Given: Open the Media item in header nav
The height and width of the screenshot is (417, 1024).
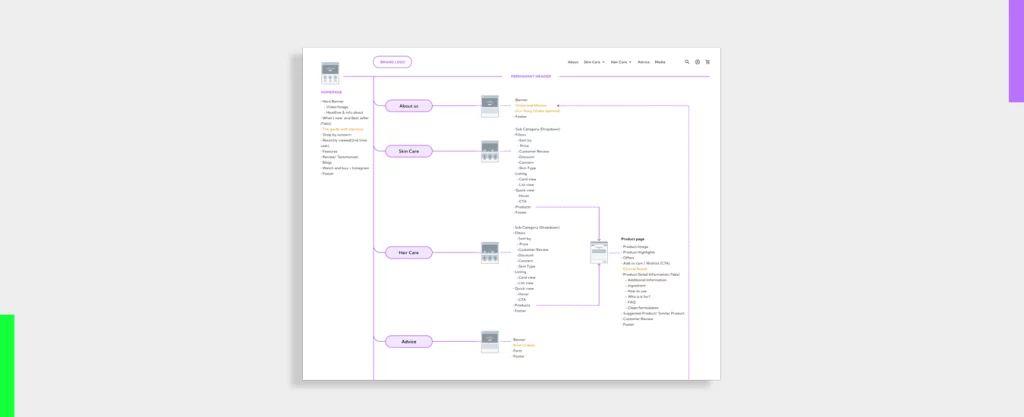Looking at the screenshot, I should click(660, 62).
